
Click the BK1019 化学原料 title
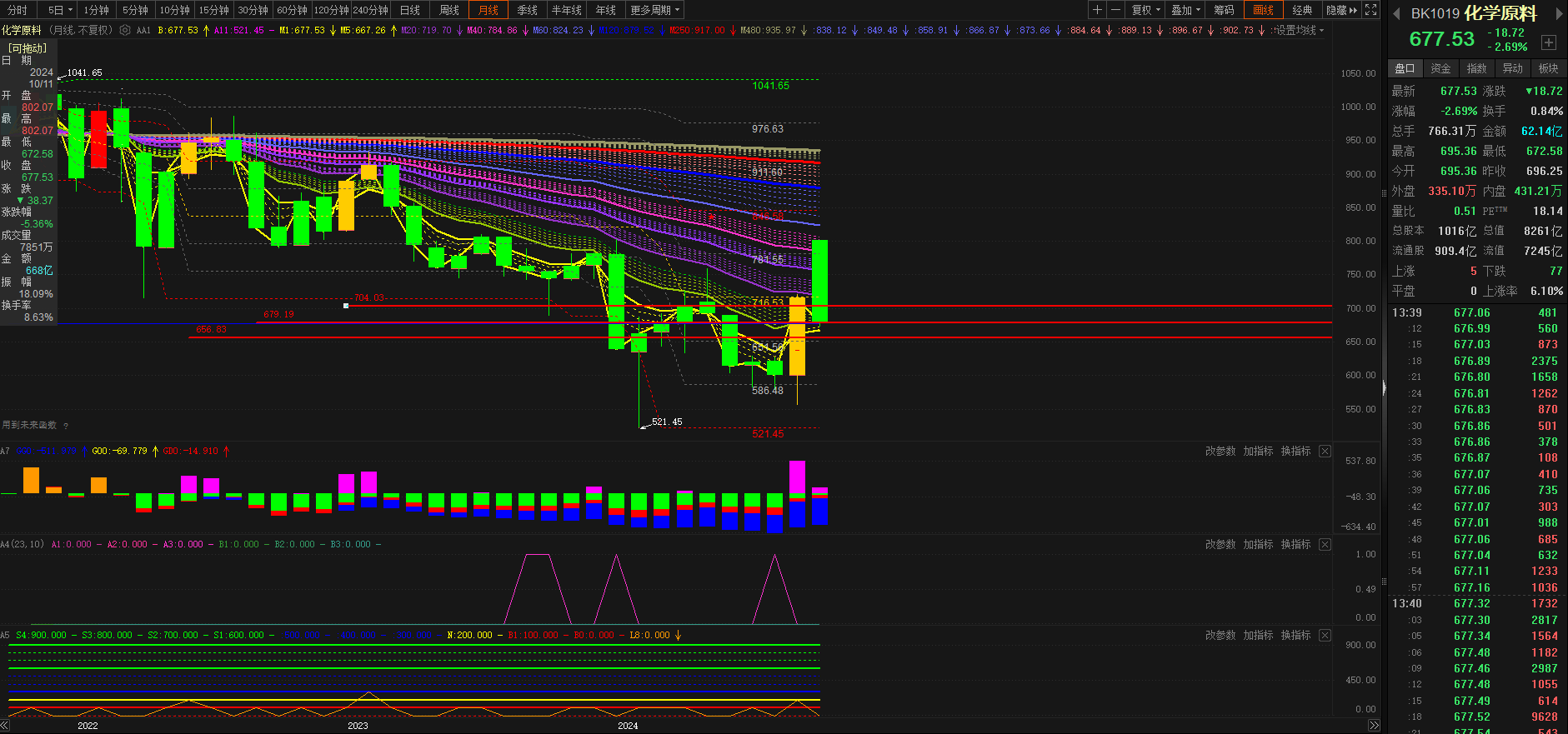pos(1474,13)
